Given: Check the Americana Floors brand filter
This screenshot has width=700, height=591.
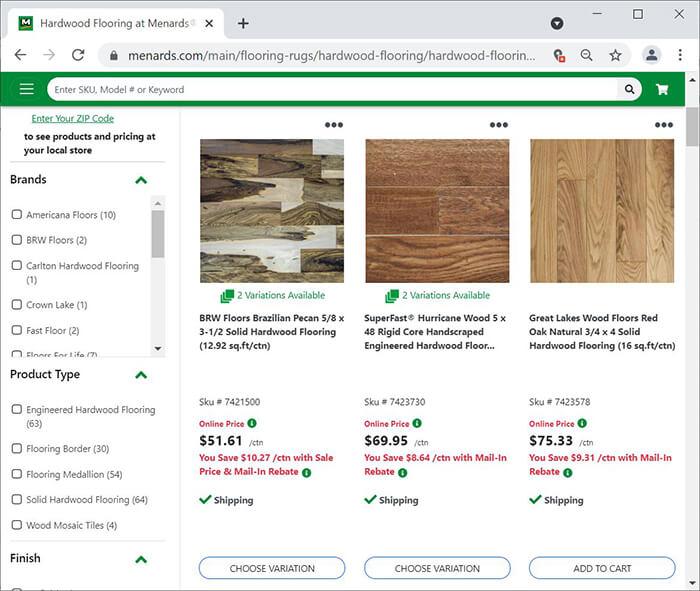Looking at the screenshot, I should [x=17, y=215].
